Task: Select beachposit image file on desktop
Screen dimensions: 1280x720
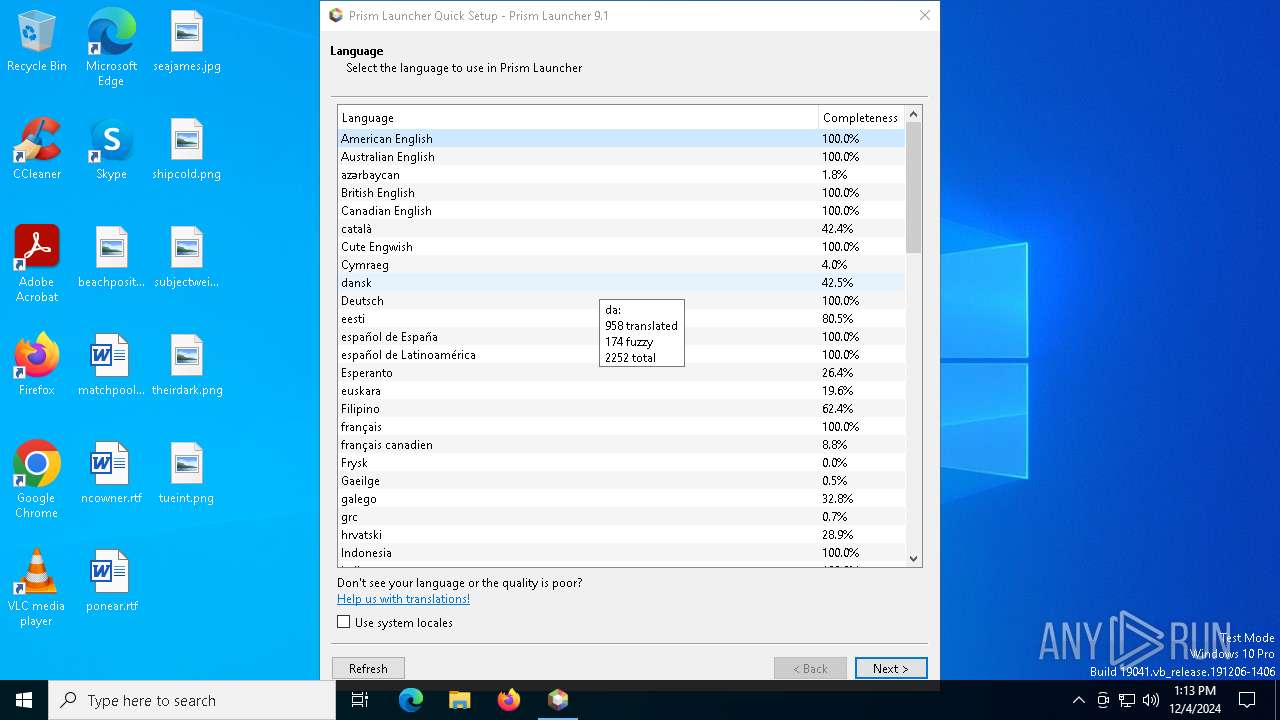Action: click(x=111, y=258)
